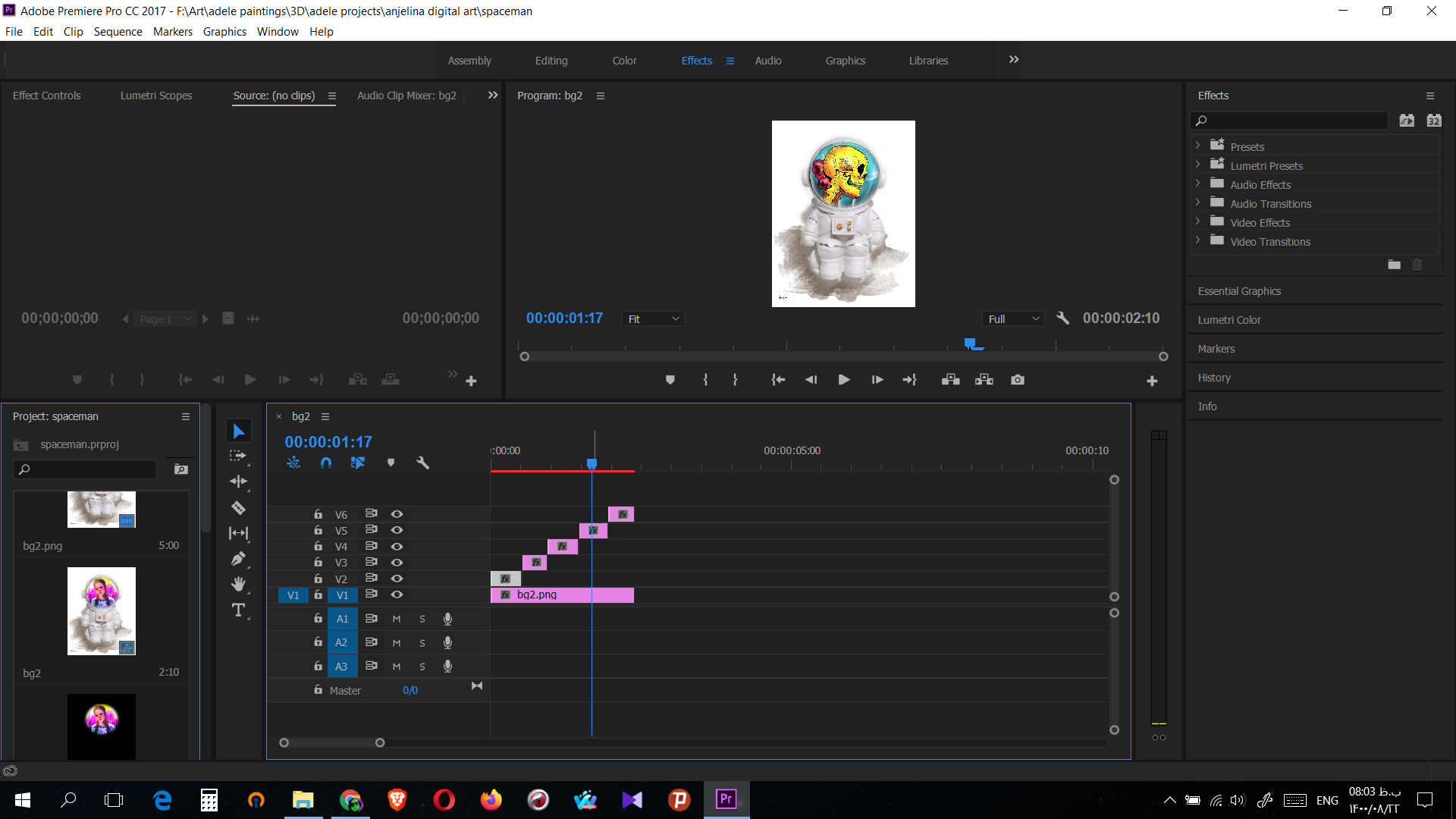The height and width of the screenshot is (819, 1456).
Task: Click the Program monitor Play button
Action: click(844, 380)
